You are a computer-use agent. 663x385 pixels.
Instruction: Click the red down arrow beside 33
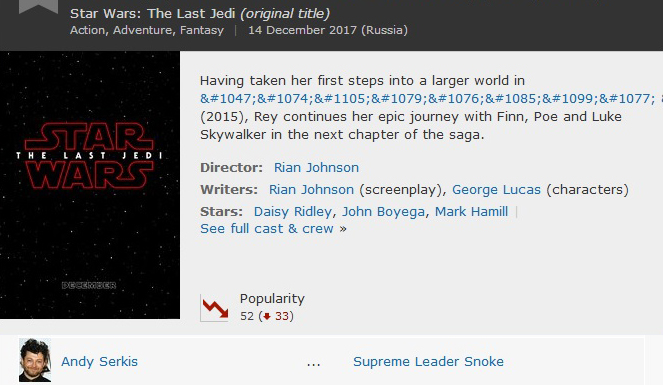point(267,317)
